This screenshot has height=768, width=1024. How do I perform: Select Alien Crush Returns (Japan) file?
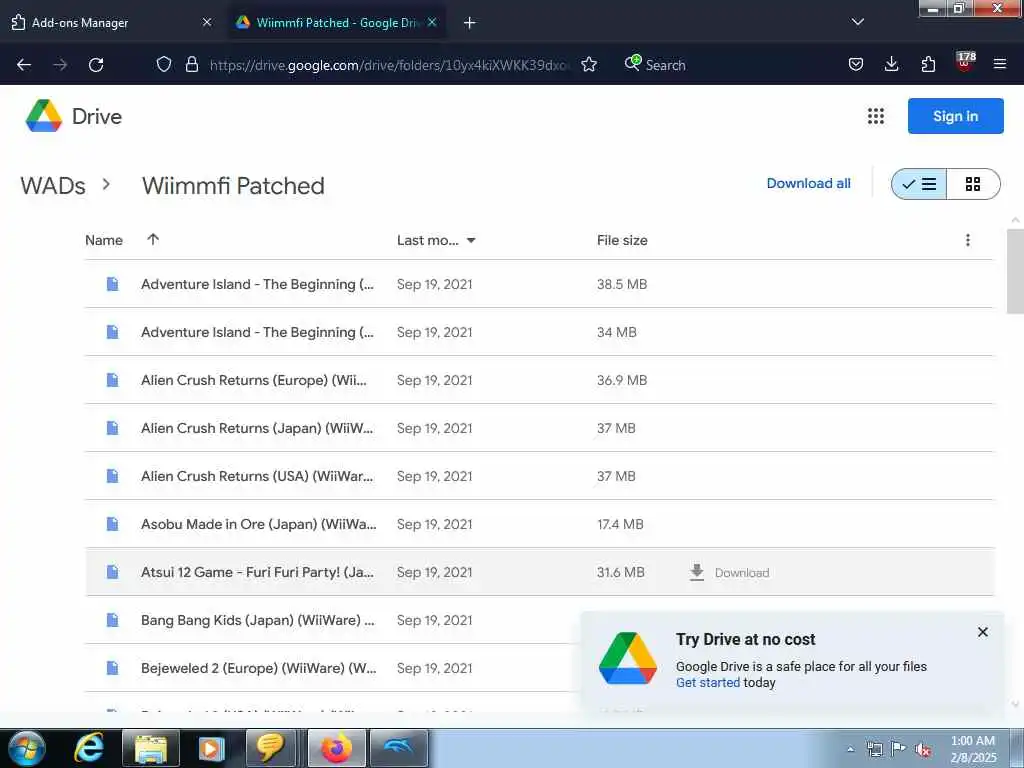(539, 428)
